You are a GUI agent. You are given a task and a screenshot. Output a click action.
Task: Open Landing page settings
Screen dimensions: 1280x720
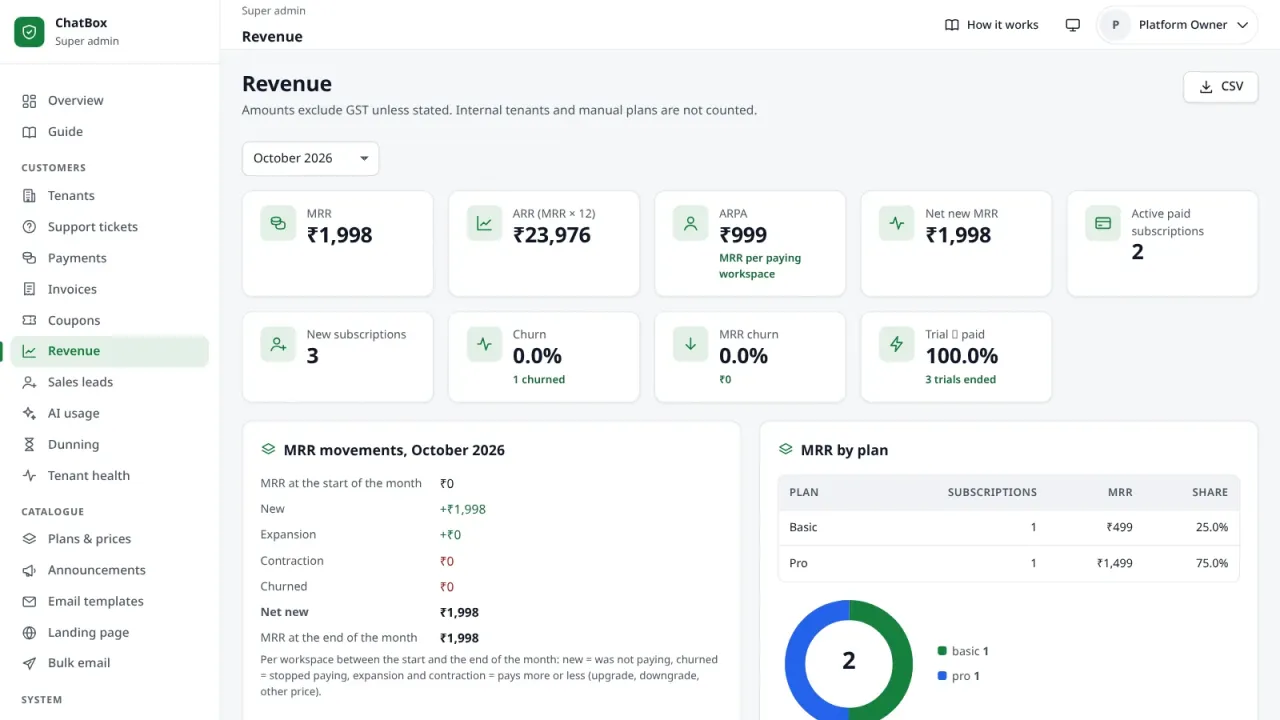[109, 632]
